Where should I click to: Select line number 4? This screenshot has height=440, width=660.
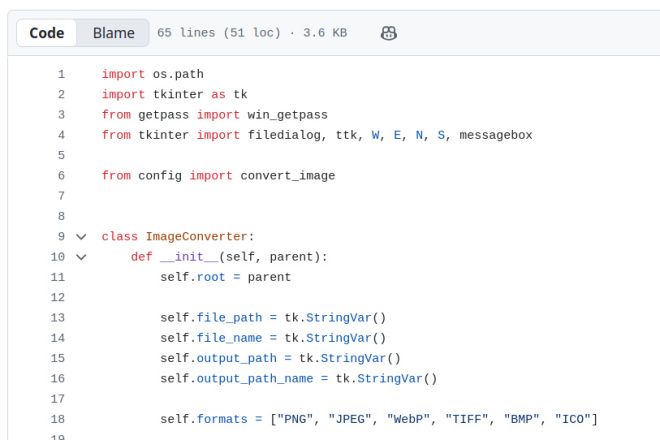click(61, 135)
